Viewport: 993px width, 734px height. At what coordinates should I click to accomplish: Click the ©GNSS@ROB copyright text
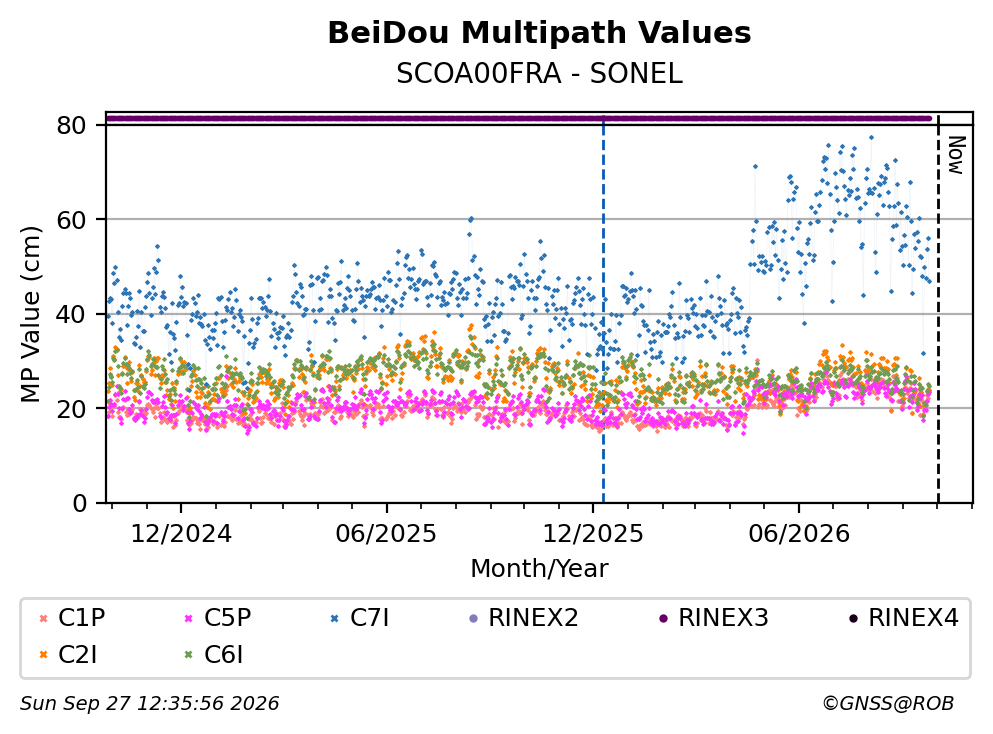888,703
